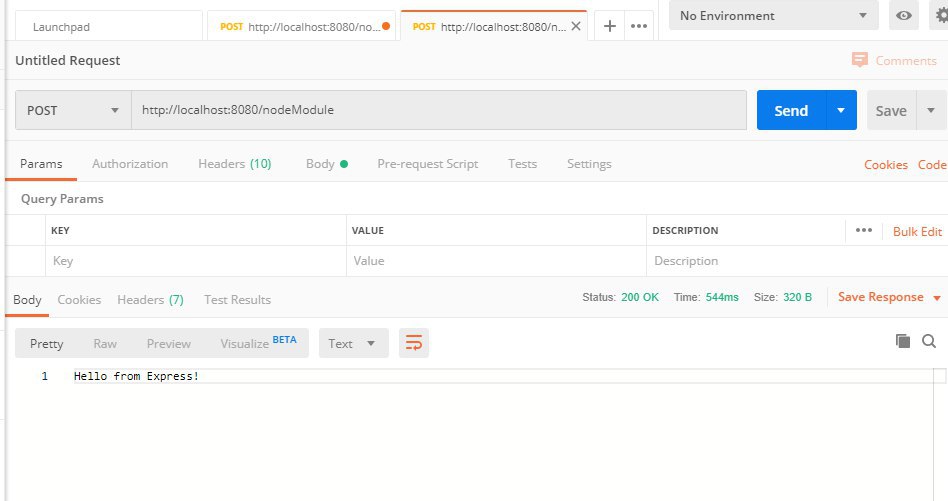Send the POST request
948x501 pixels.
point(791,110)
